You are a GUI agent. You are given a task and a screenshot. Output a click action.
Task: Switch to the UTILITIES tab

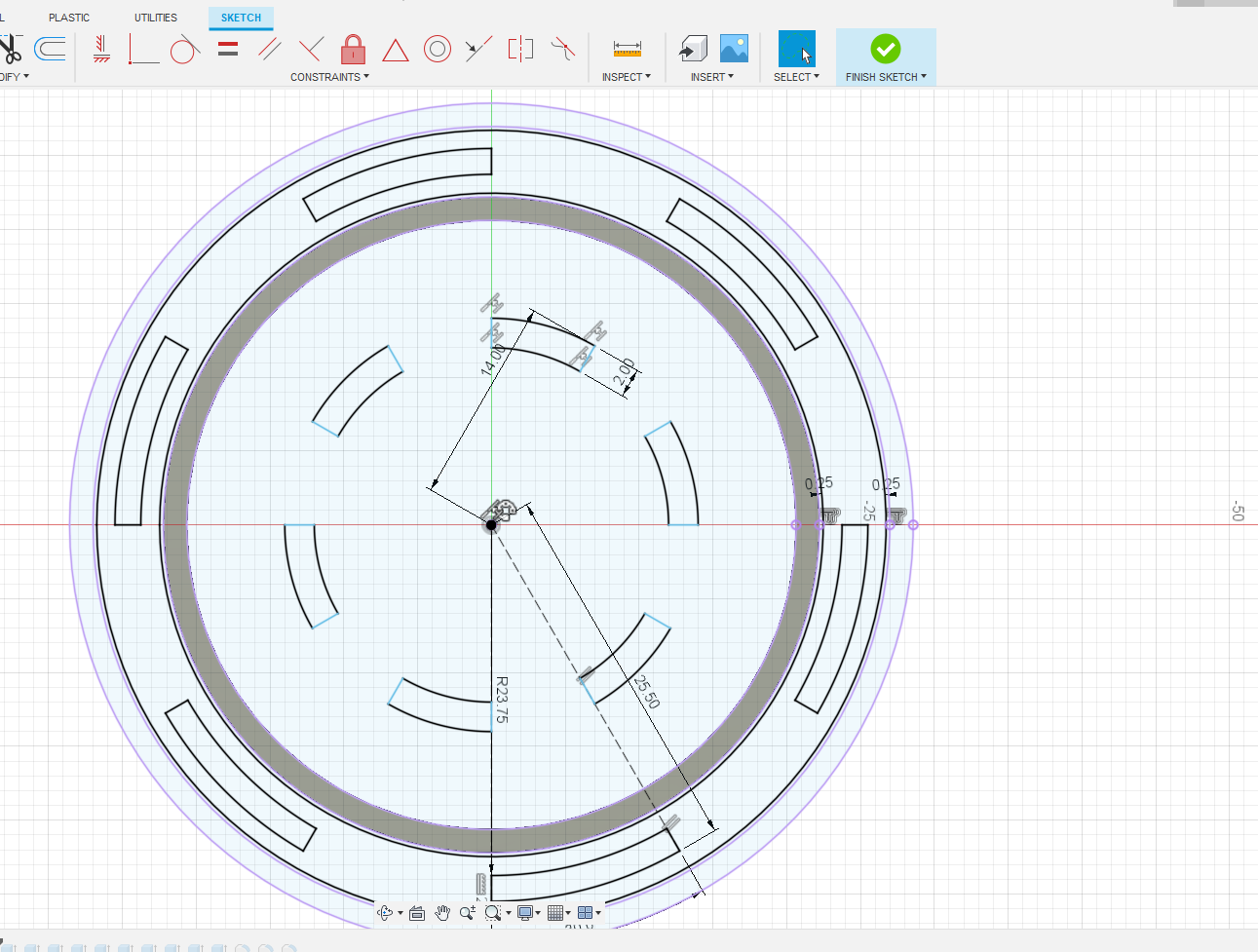pos(155,17)
